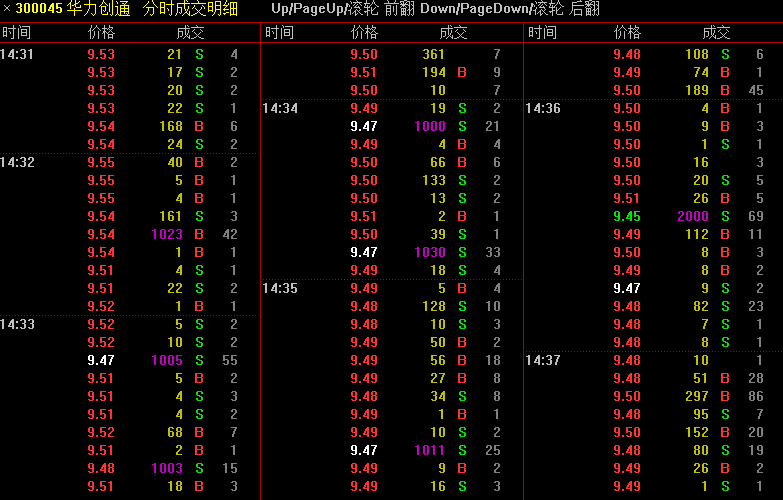
Task: Click the 128 volume entry
Action: pos(434,306)
